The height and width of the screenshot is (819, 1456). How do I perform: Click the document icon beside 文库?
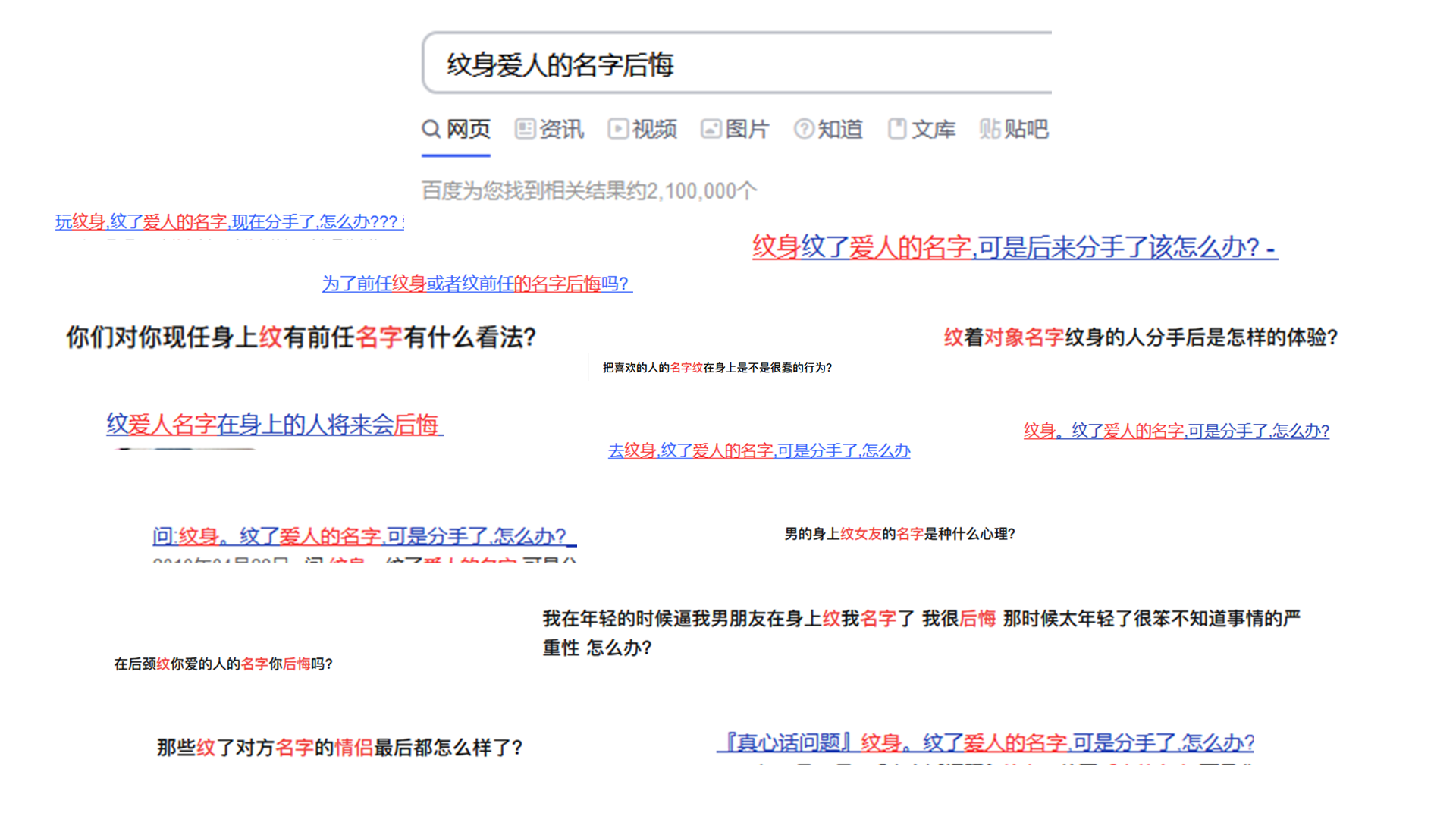click(897, 128)
